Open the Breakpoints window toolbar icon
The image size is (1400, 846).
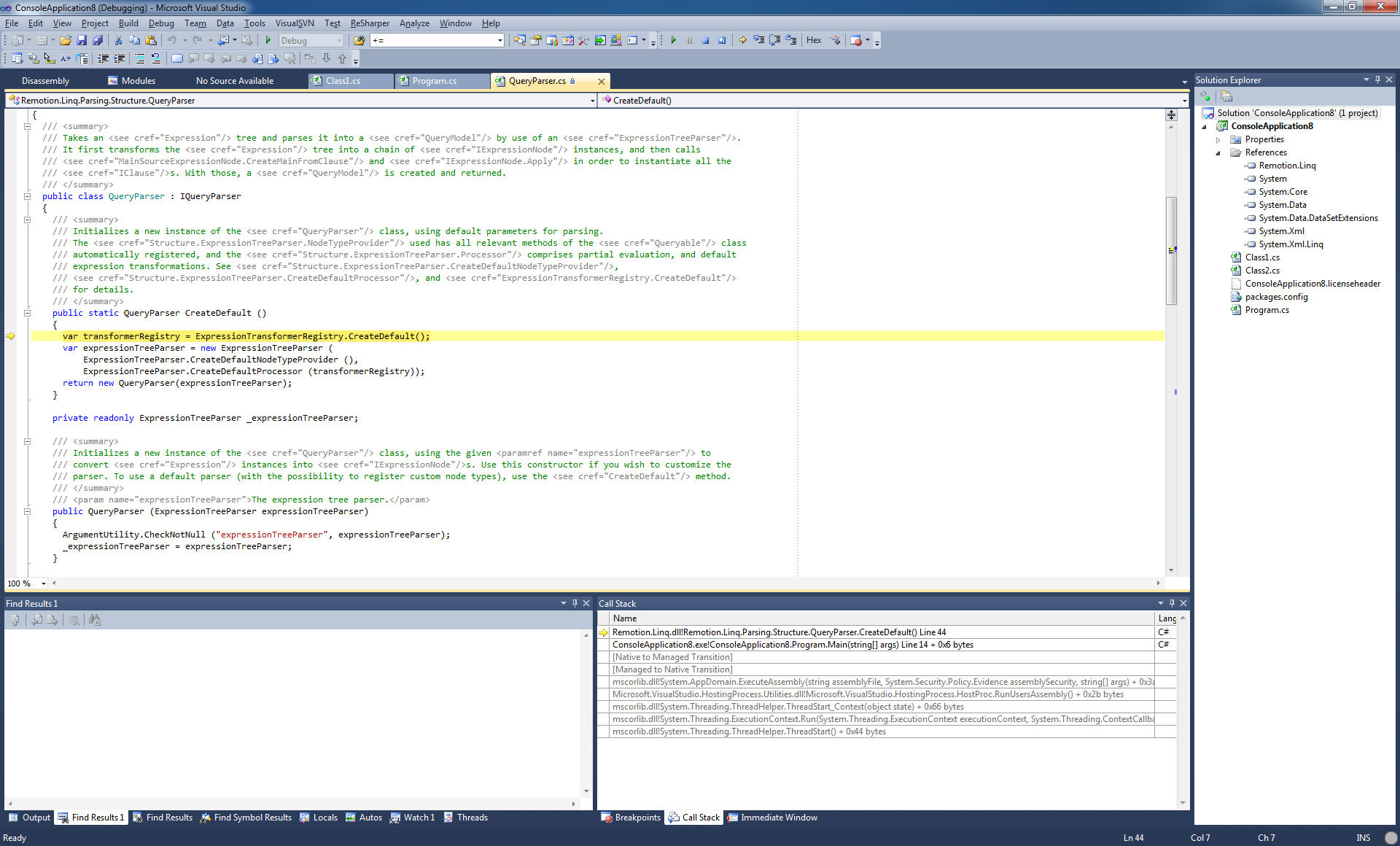click(x=856, y=41)
